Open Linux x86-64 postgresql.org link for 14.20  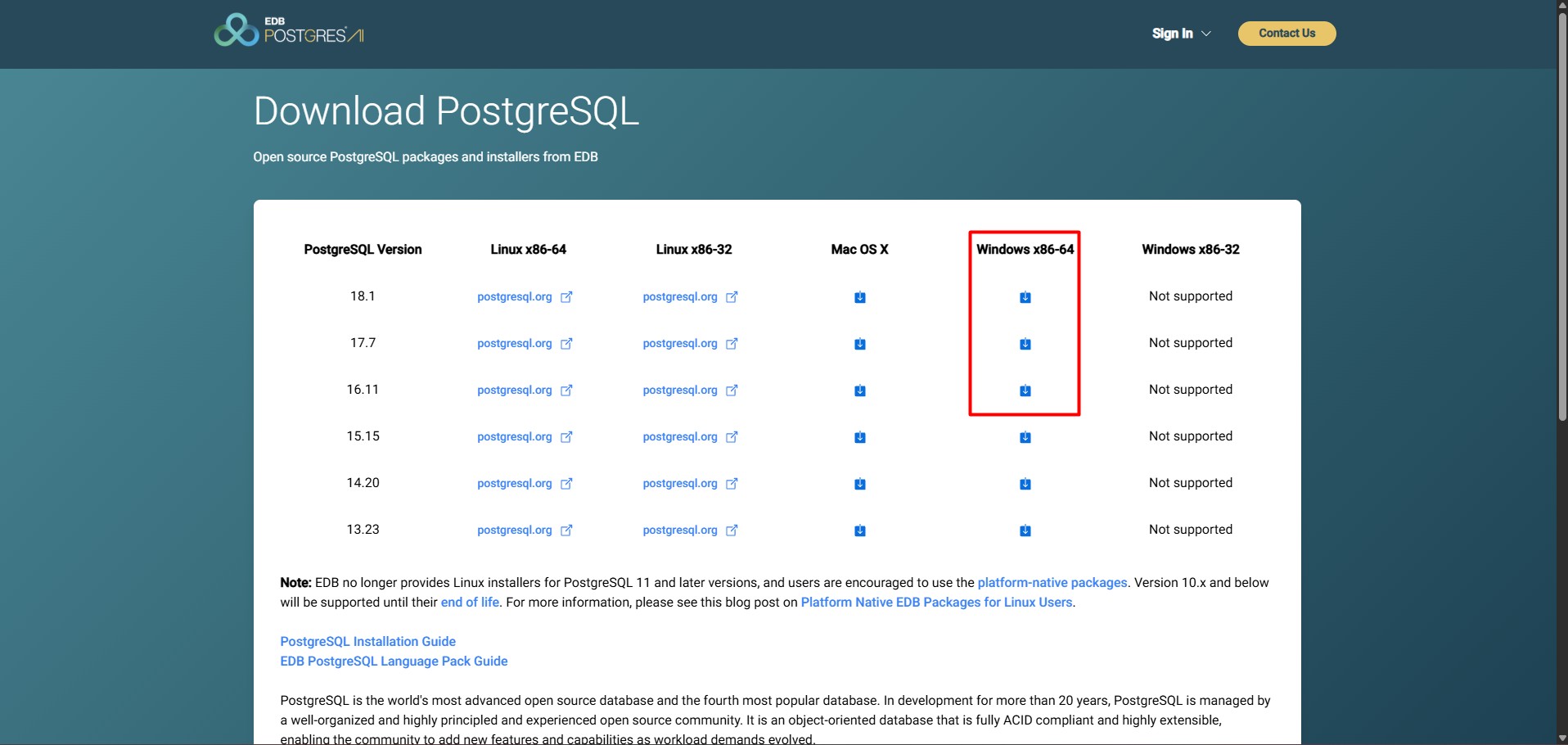click(x=525, y=483)
